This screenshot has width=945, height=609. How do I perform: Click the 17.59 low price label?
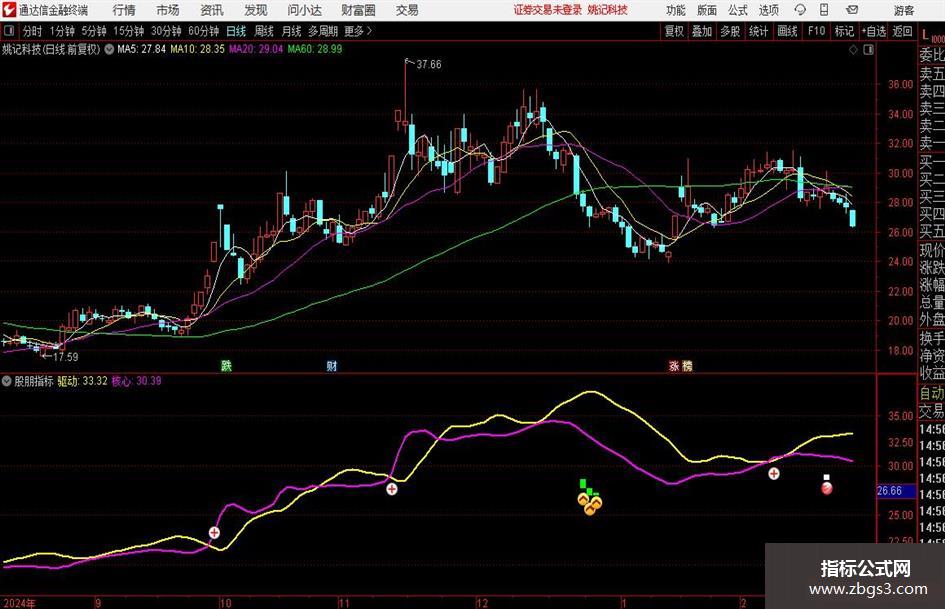[x=66, y=357]
